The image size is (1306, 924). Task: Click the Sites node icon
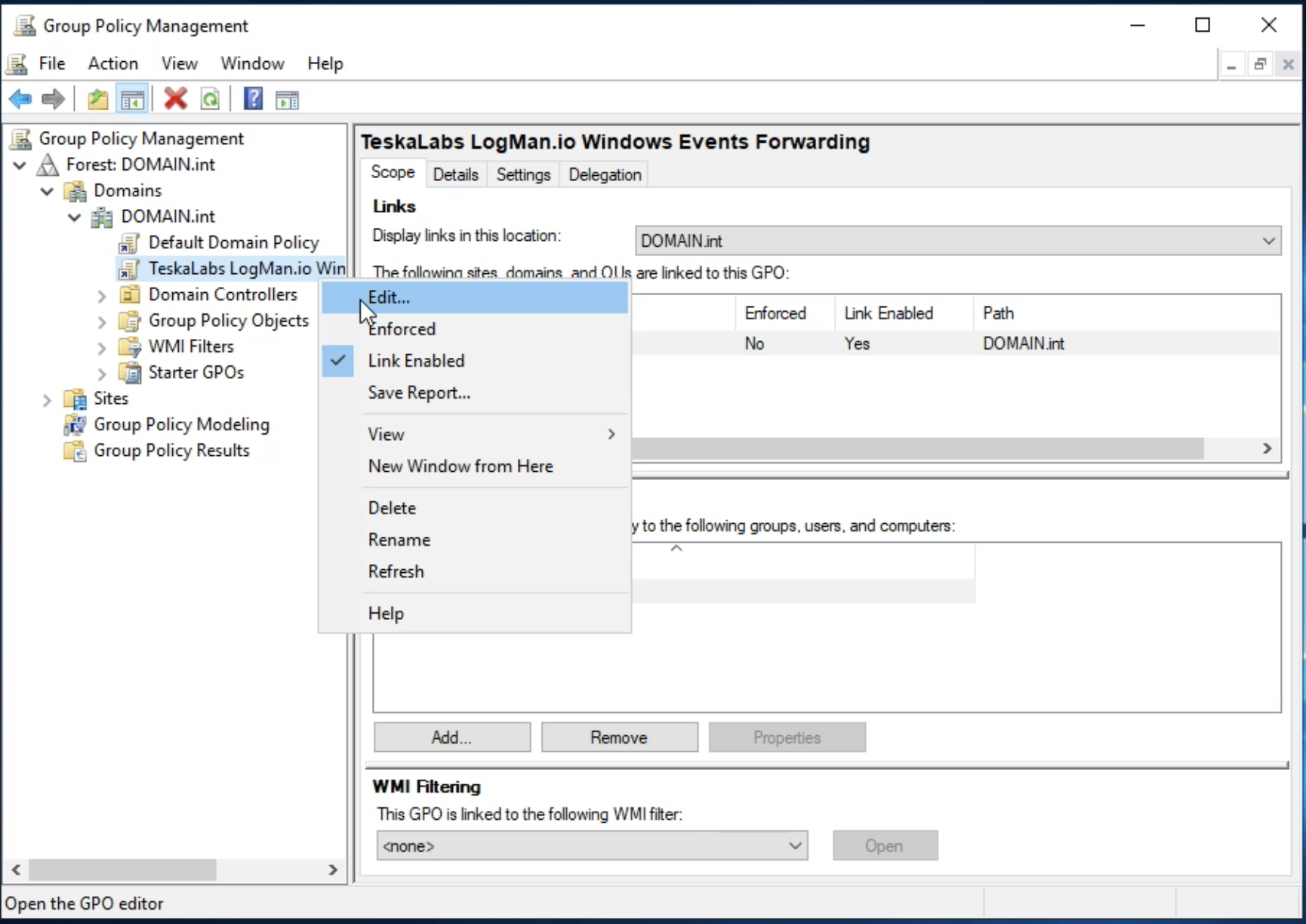click(75, 399)
